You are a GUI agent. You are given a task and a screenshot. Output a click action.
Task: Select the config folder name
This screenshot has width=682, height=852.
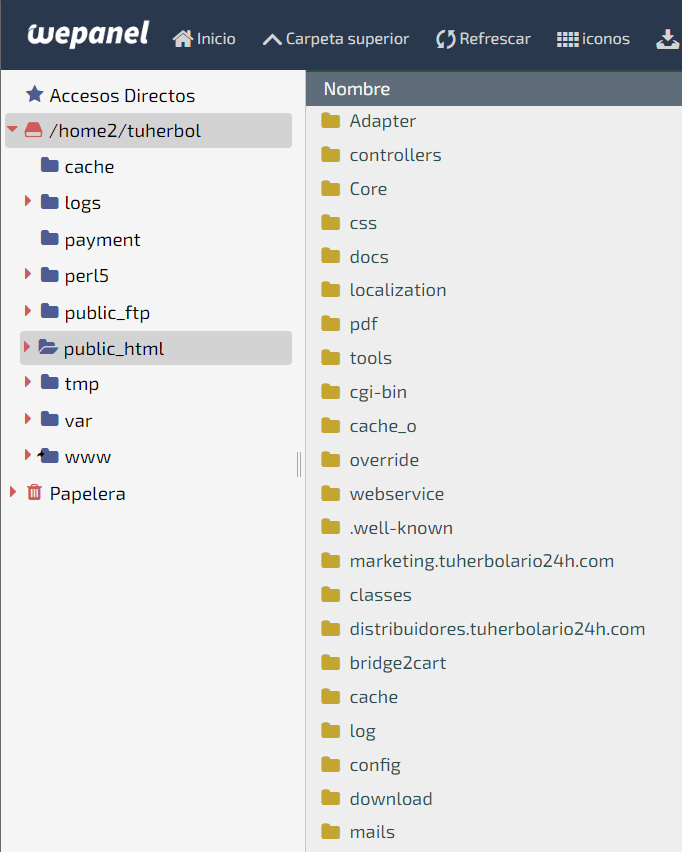(x=375, y=765)
